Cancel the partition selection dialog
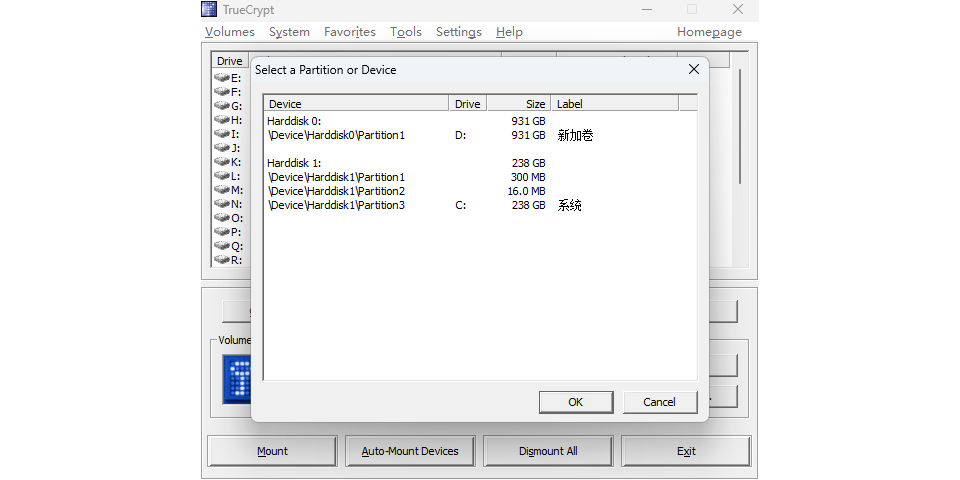The width and height of the screenshot is (960, 480). coord(659,402)
